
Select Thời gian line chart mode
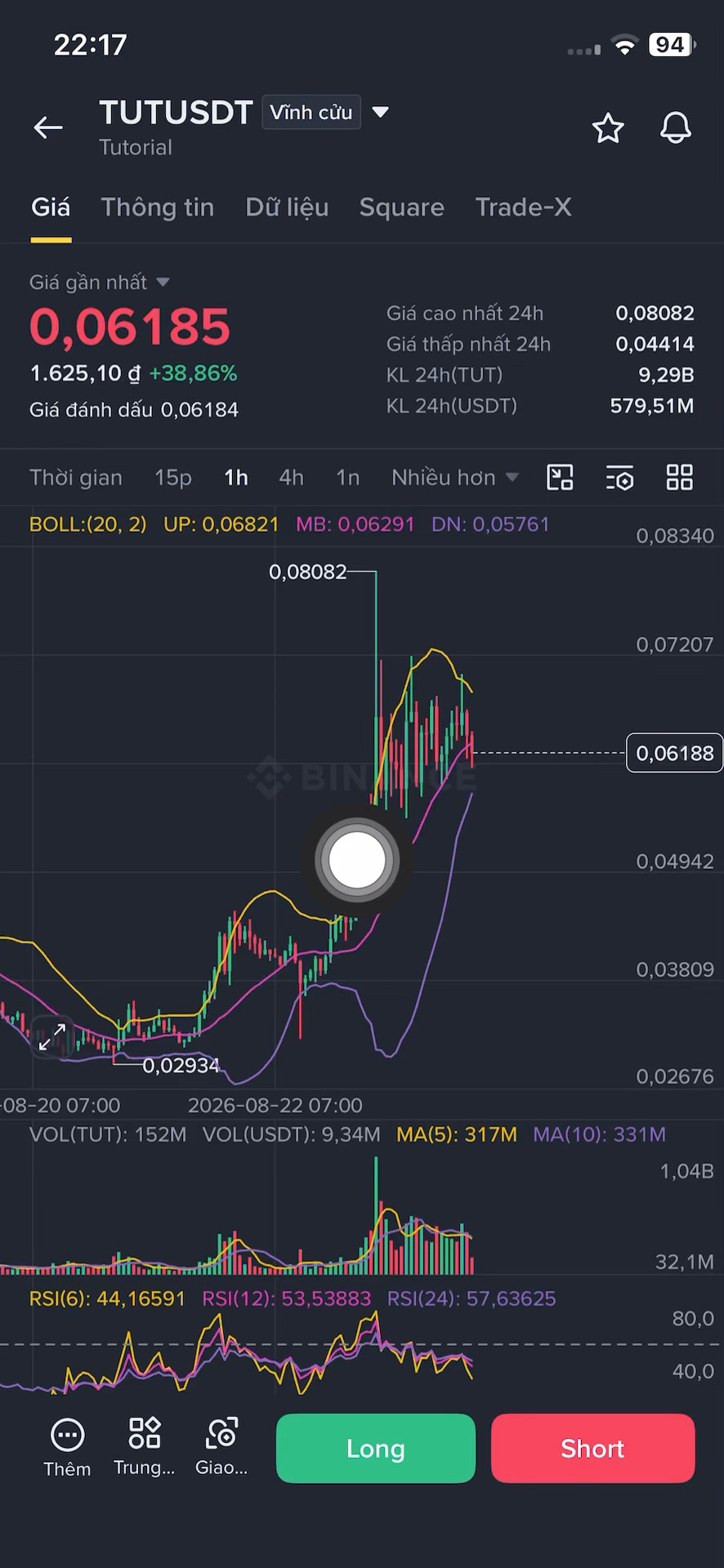click(76, 478)
